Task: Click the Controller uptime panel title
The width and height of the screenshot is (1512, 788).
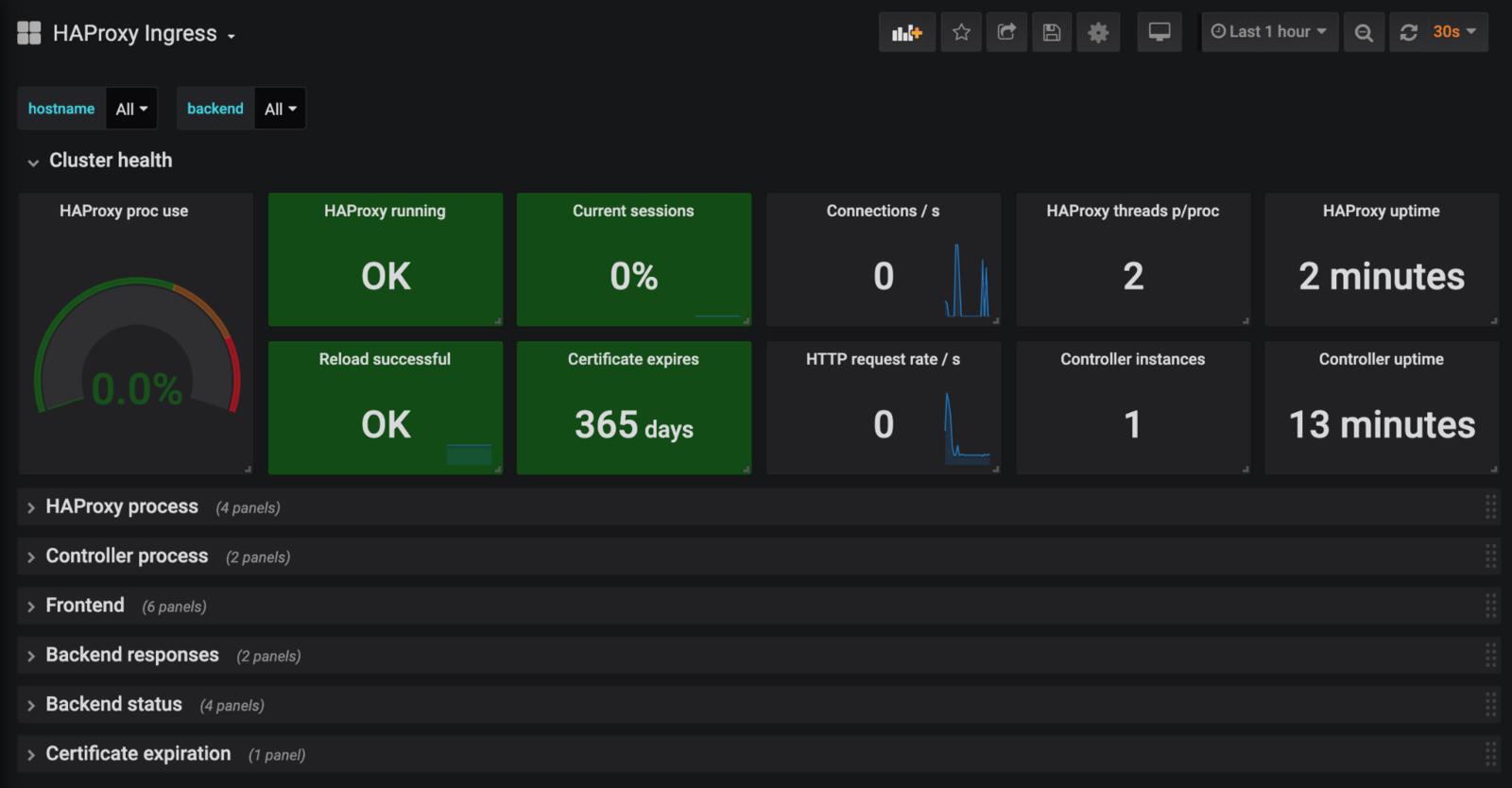Action: click(1381, 359)
